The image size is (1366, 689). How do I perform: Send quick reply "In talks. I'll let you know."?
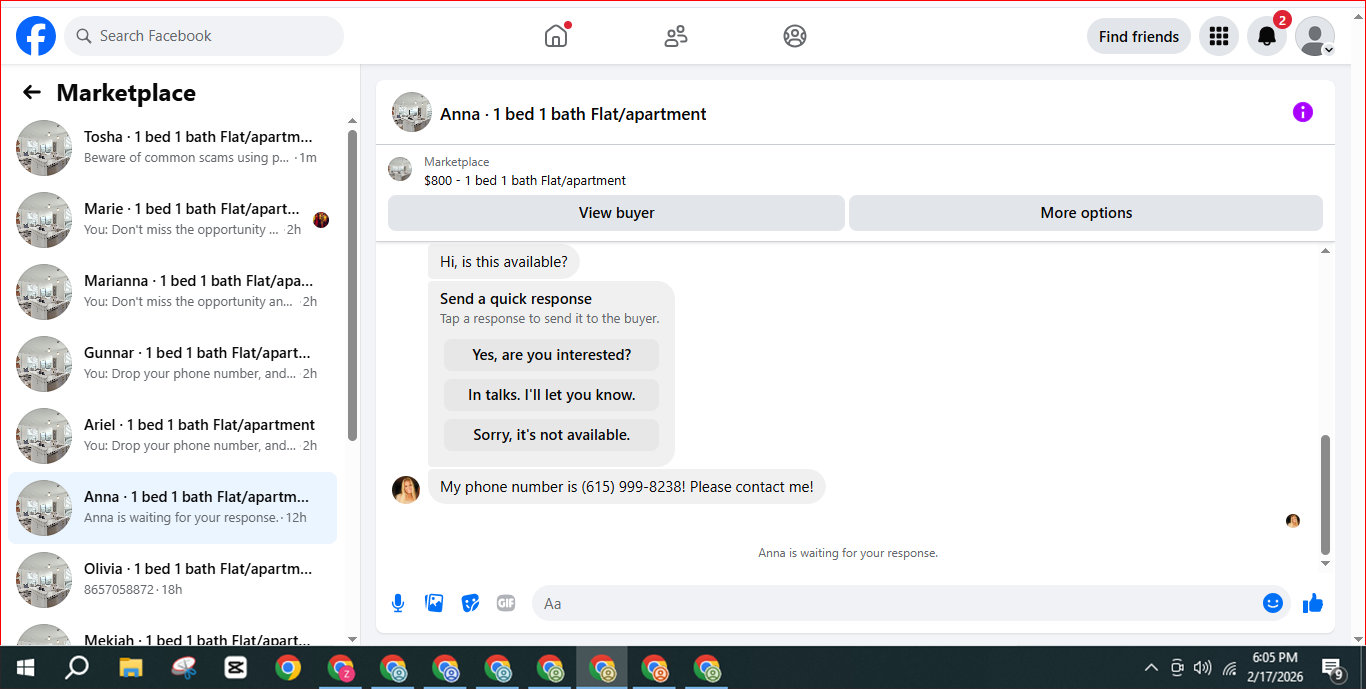[551, 394]
